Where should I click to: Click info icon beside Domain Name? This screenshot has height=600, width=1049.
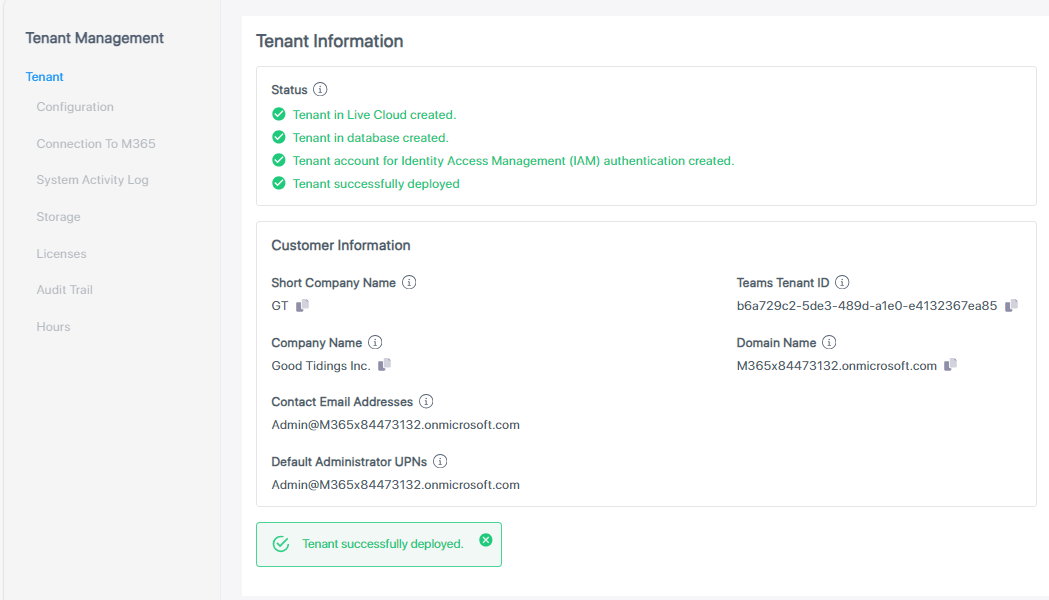pyautogui.click(x=829, y=343)
